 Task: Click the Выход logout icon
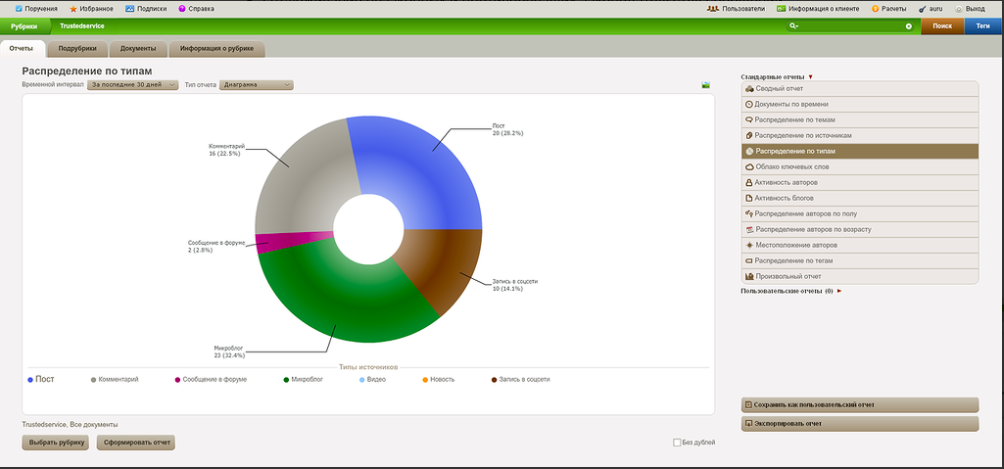[x=959, y=9]
